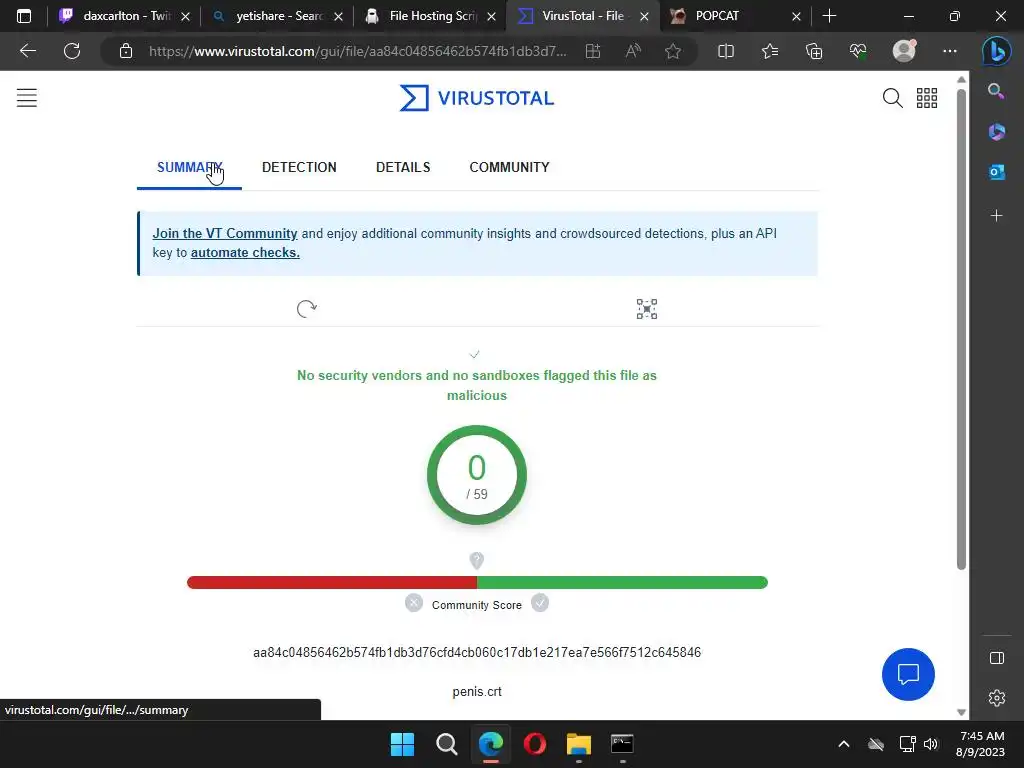
Task: Open sidebar settings gear
Action: click(x=997, y=698)
